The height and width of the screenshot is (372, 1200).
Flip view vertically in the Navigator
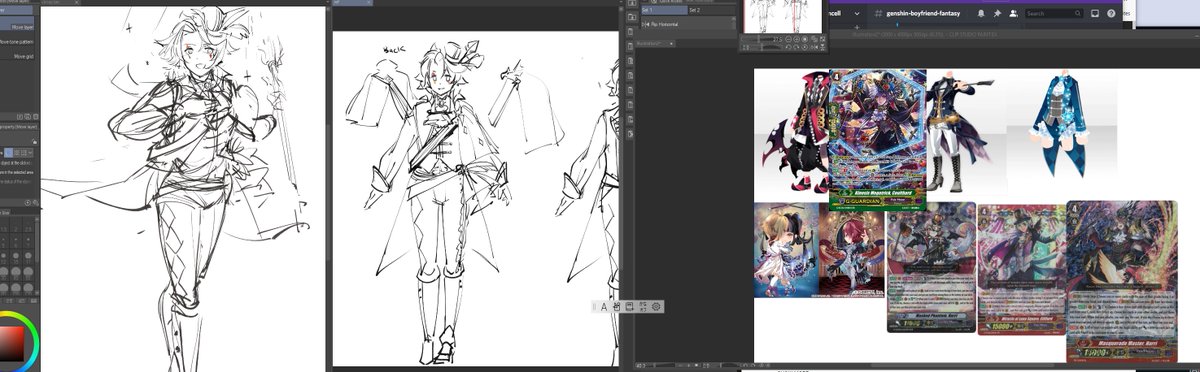tap(823, 47)
